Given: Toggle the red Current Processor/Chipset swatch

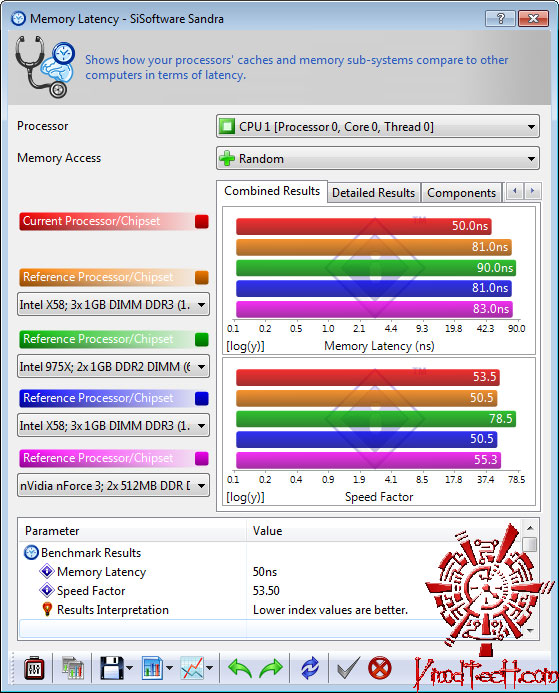Looking at the screenshot, I should click(x=202, y=221).
